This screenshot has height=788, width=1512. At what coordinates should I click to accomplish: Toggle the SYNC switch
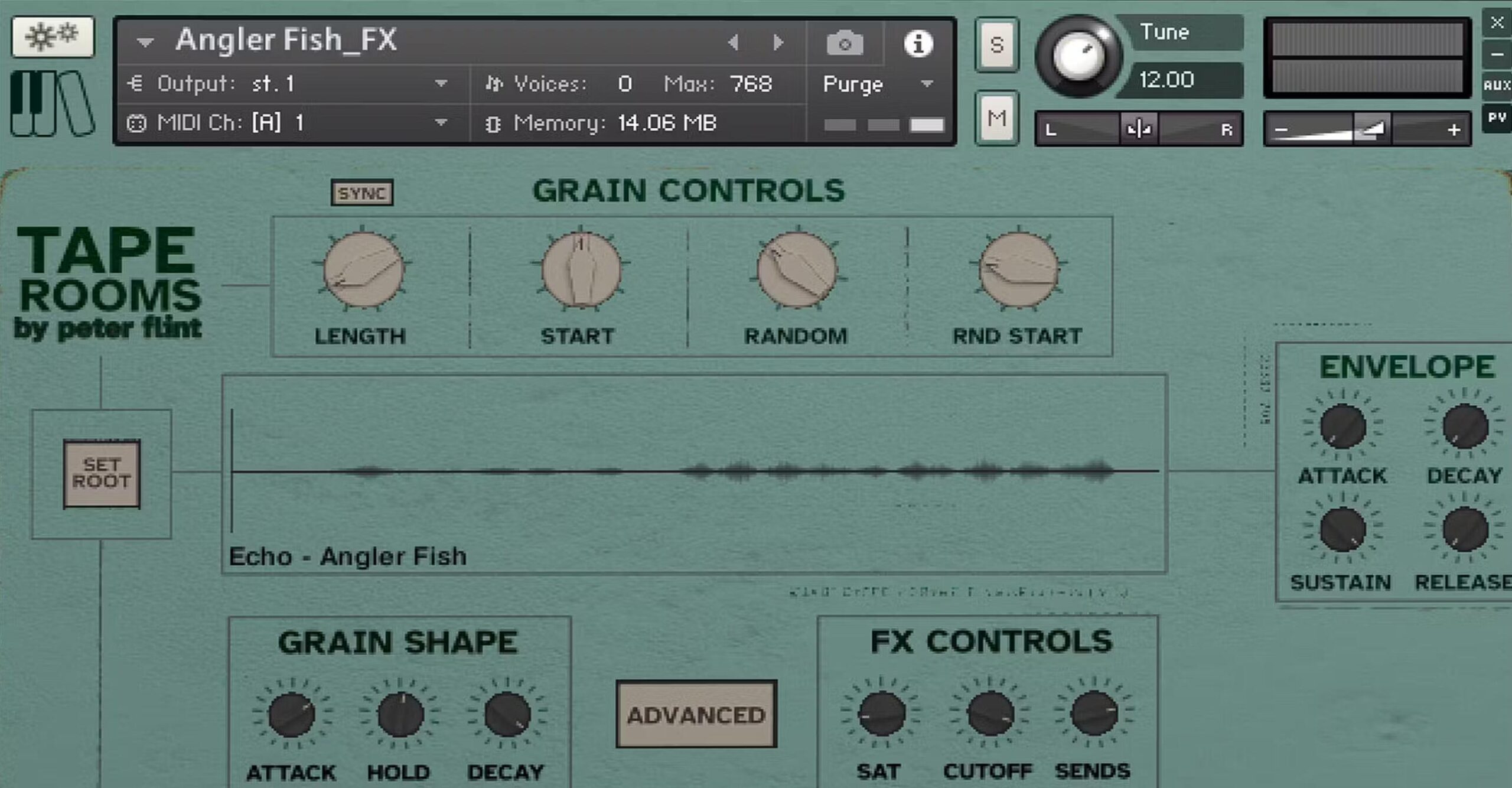pyautogui.click(x=362, y=193)
